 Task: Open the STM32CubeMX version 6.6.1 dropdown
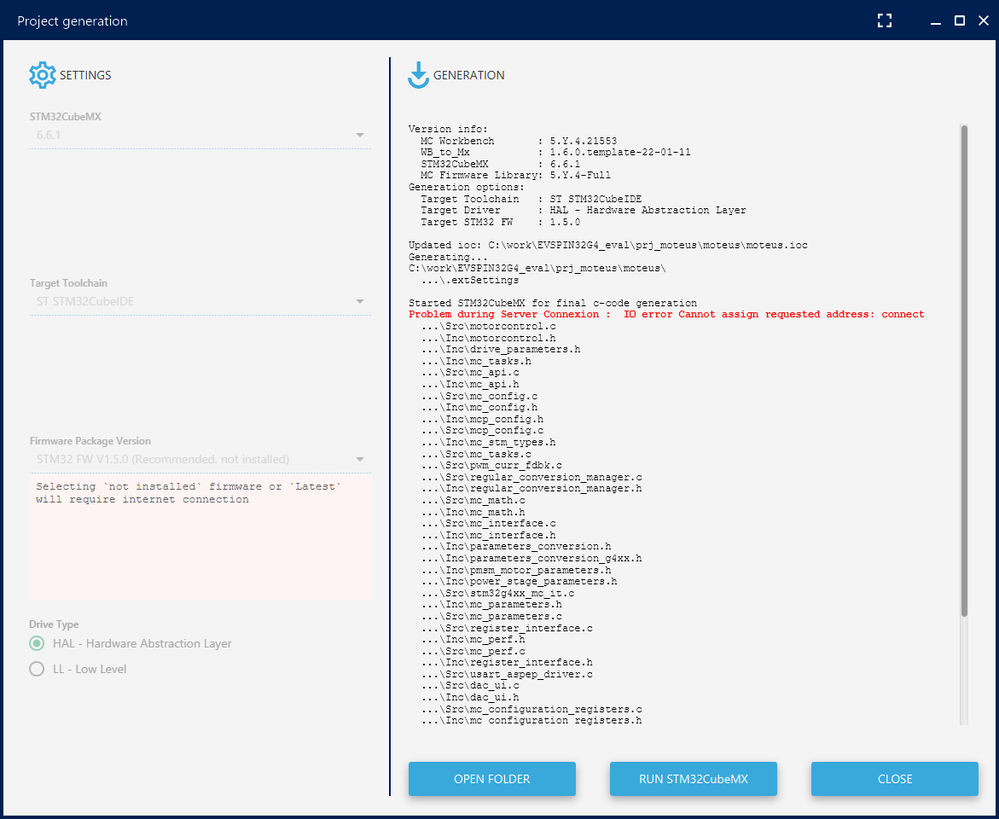pos(200,135)
